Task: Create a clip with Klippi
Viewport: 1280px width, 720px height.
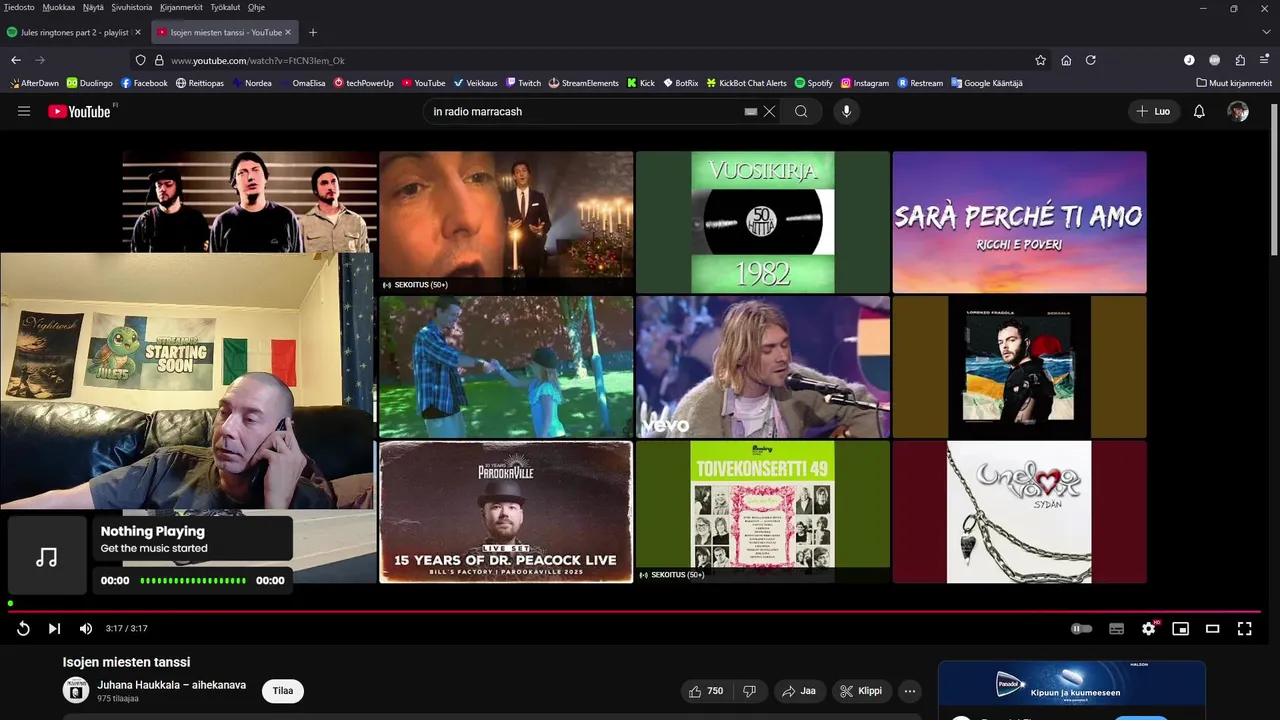Action: point(861,691)
